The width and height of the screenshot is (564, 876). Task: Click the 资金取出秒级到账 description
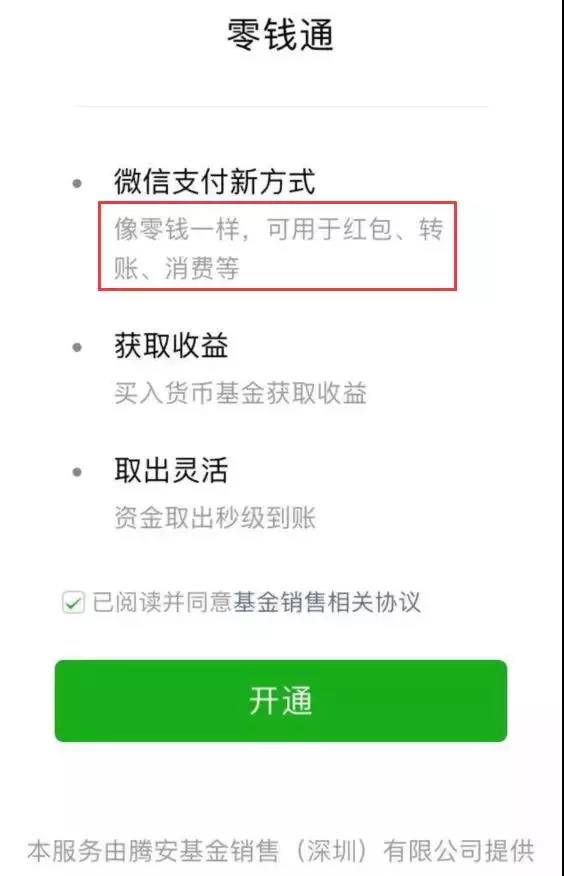tap(215, 517)
